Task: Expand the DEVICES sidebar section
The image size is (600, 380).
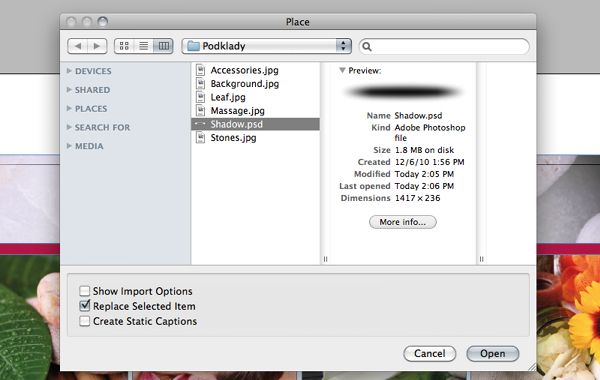Action: click(69, 71)
